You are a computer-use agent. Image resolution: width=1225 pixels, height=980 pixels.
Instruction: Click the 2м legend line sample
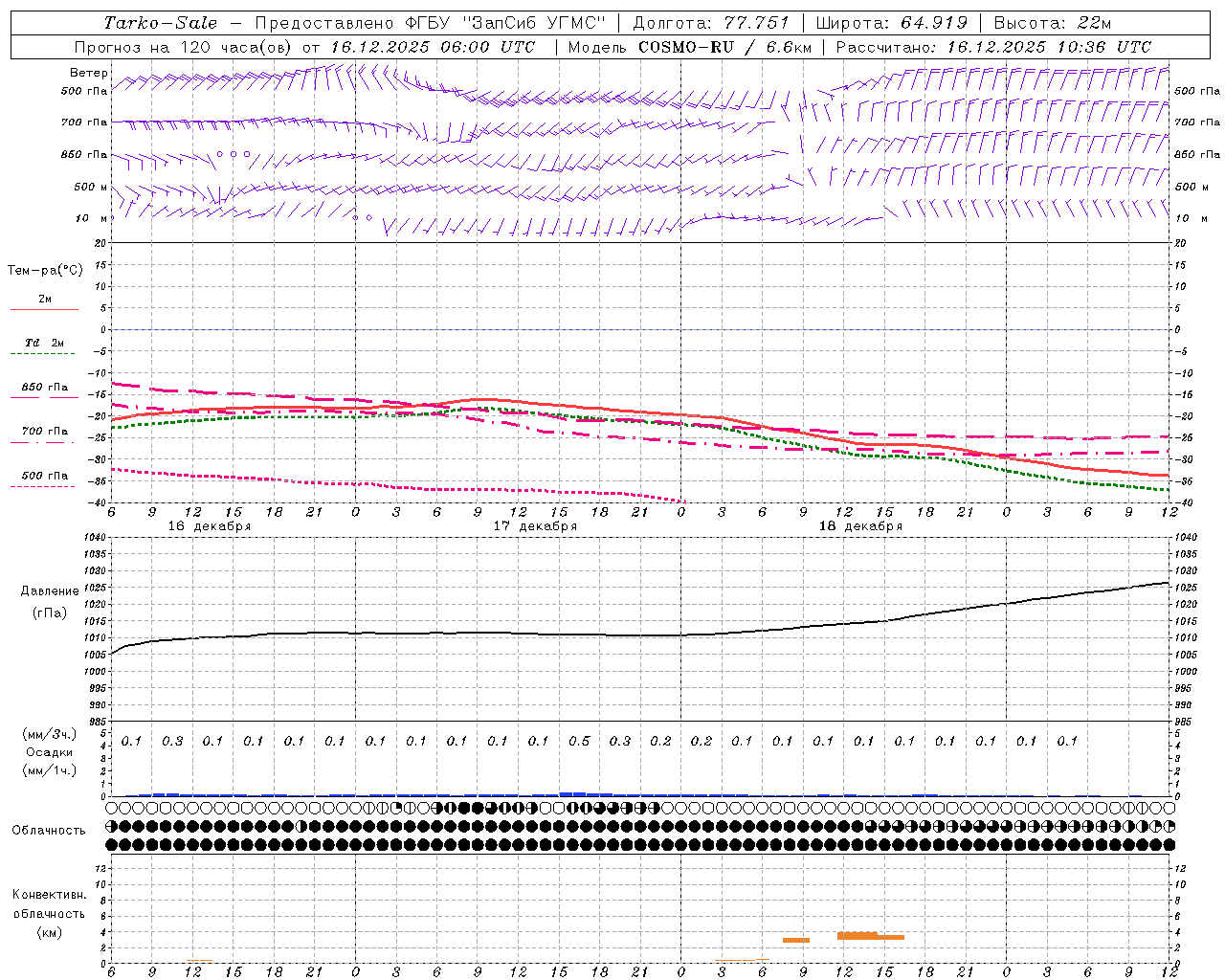(44, 310)
